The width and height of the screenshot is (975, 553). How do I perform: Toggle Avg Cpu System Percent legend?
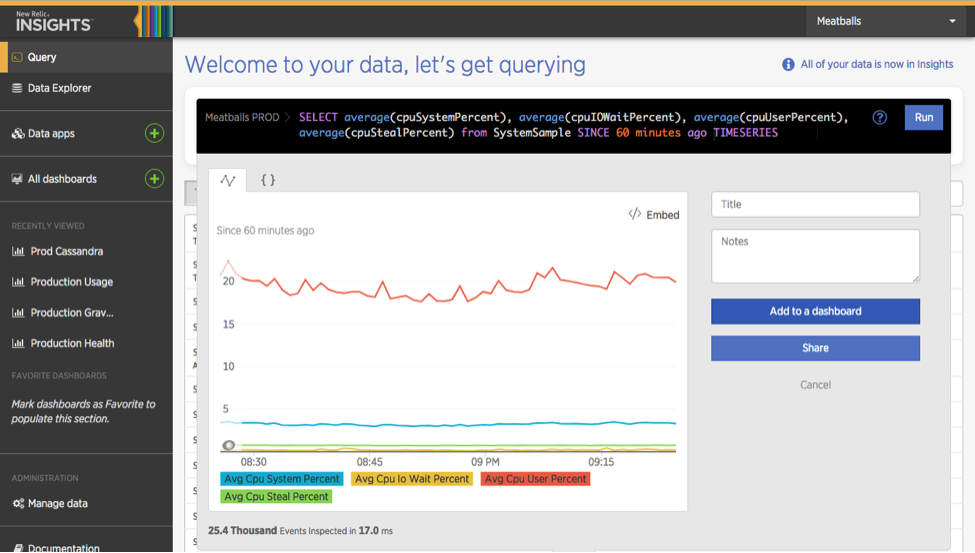(x=282, y=479)
